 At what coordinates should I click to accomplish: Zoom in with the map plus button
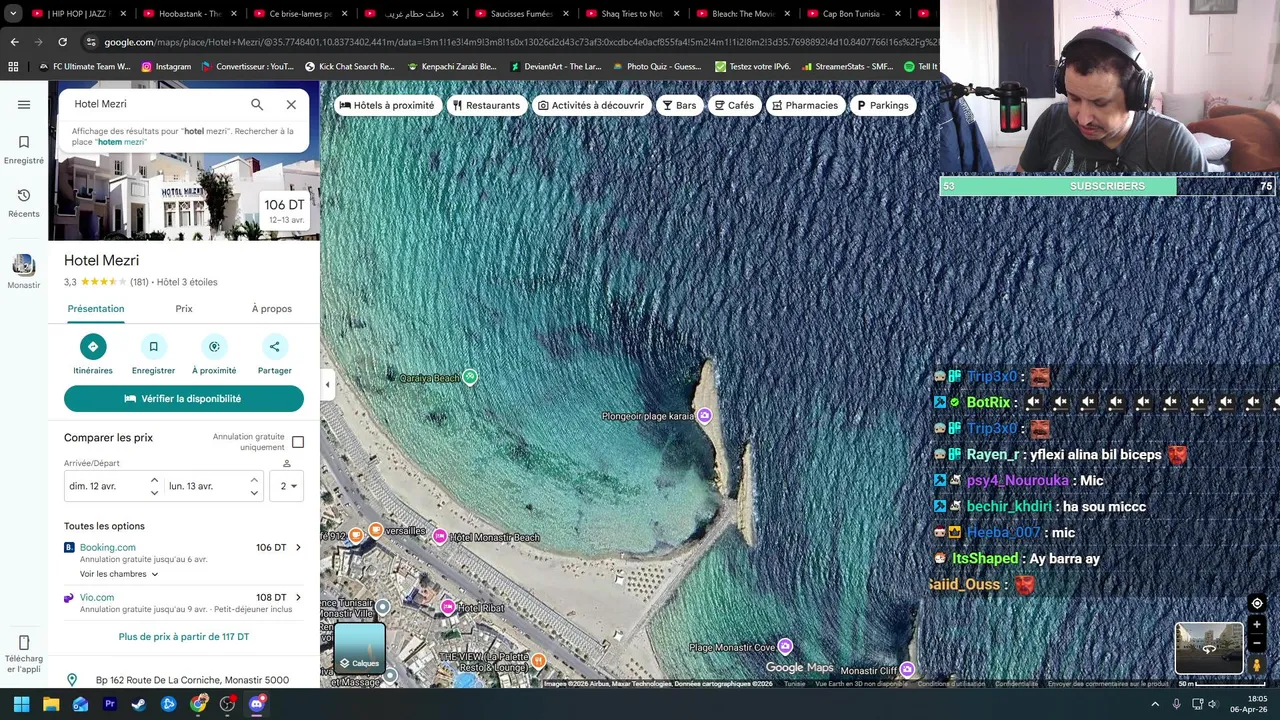click(x=1257, y=625)
